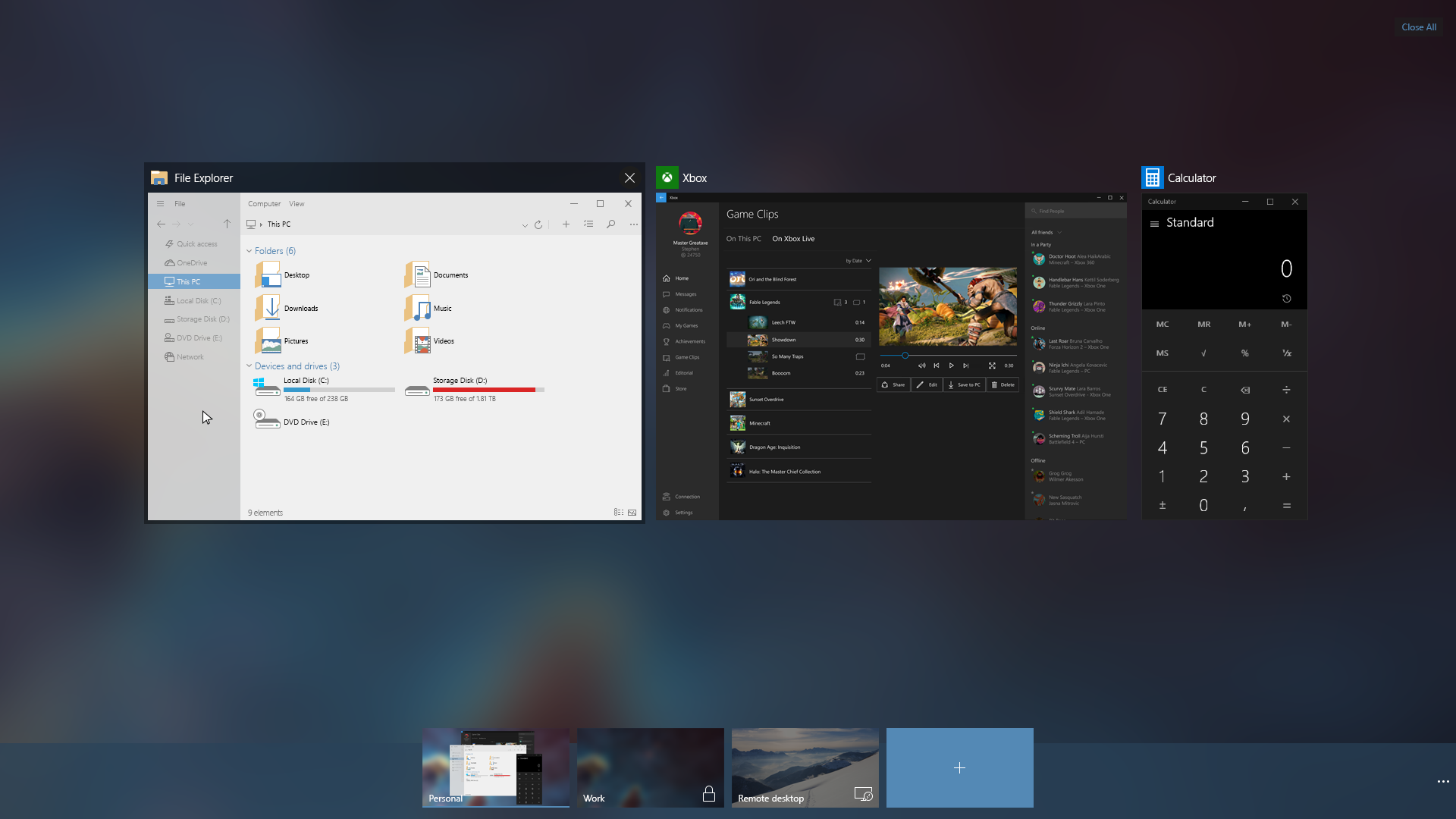
Task: Switch to large thumbnails view in File Explorer status bar
Action: 632,513
